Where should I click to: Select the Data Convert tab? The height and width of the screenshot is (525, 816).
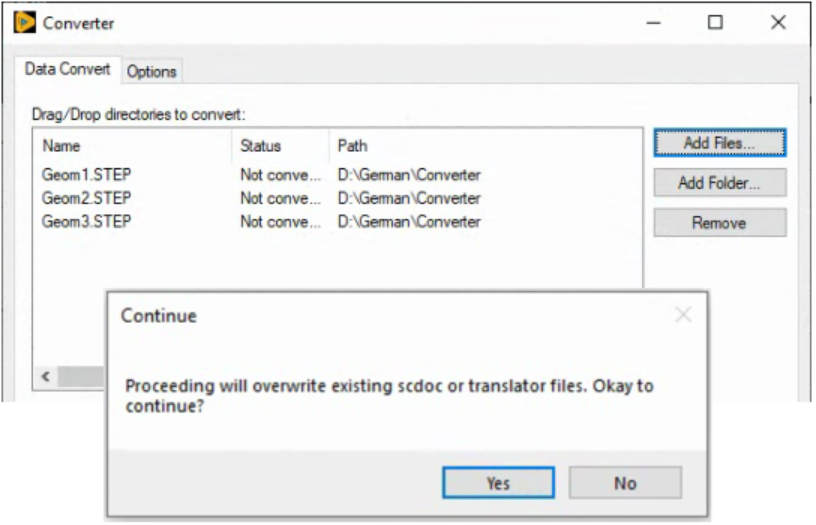(x=68, y=70)
